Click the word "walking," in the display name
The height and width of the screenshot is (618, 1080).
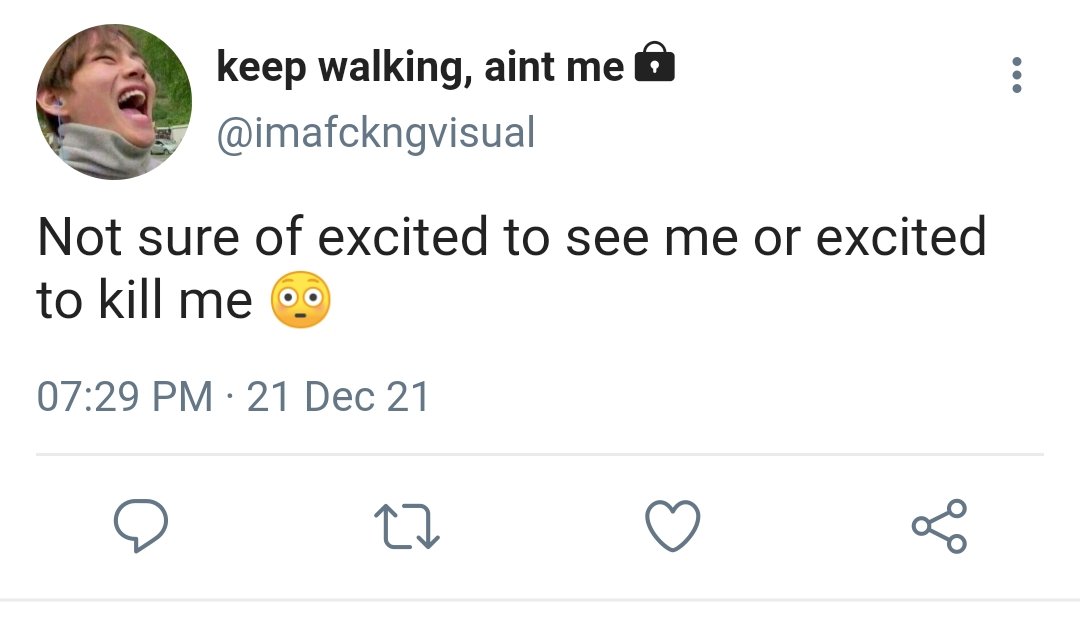click(395, 68)
